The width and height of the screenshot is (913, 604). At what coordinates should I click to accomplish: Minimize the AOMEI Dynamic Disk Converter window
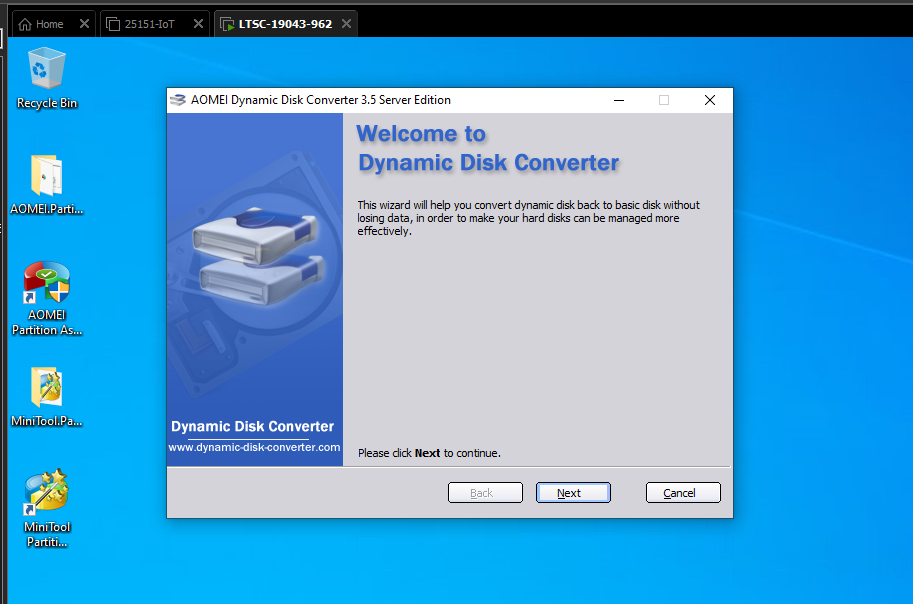[x=619, y=100]
